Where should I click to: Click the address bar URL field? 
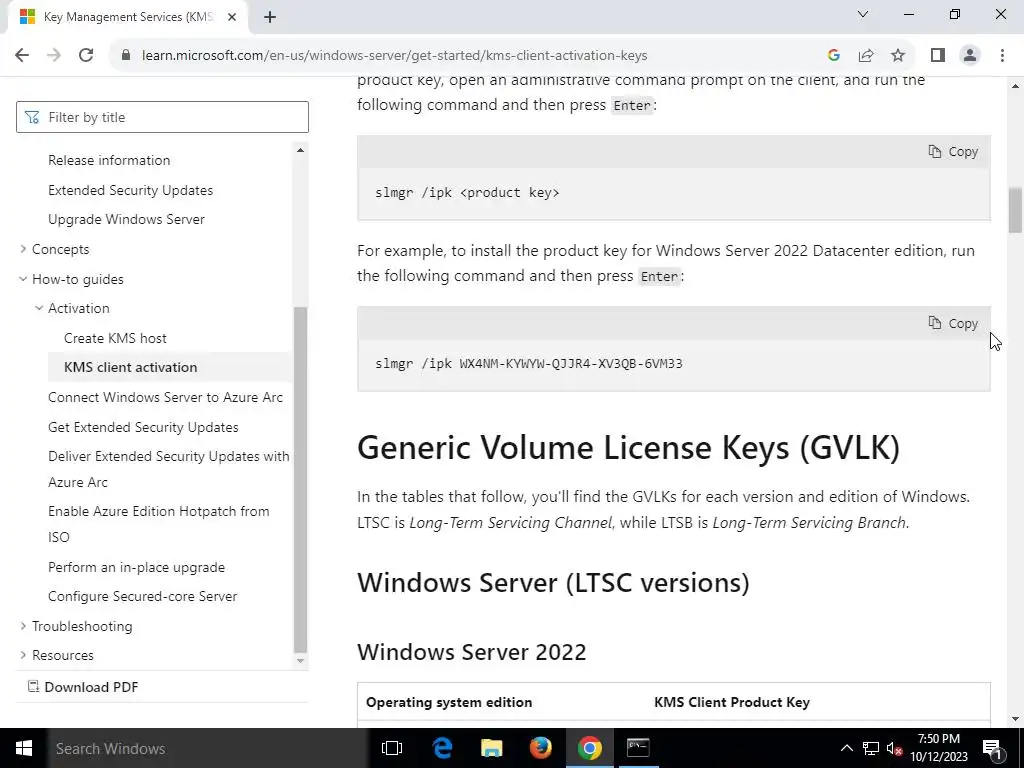pyautogui.click(x=394, y=56)
